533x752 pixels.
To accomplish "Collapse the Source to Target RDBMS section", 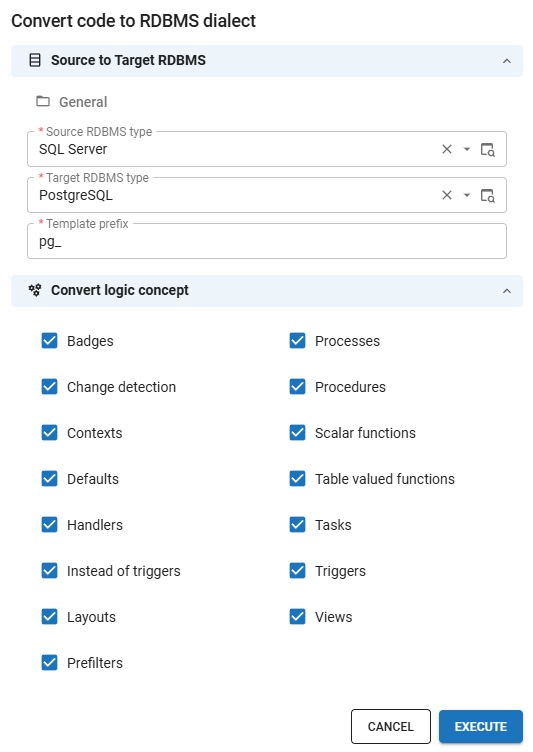I will coord(507,61).
